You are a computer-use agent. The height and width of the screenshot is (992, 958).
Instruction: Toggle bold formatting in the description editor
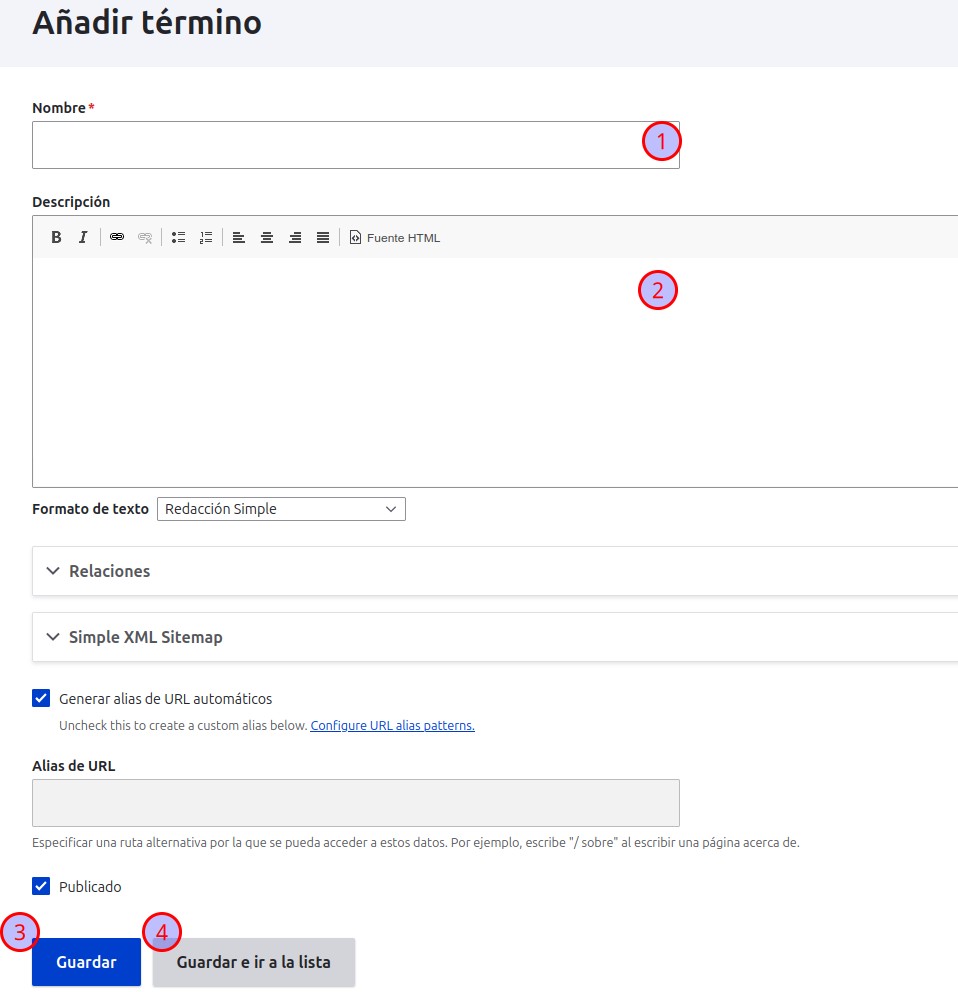click(x=57, y=237)
